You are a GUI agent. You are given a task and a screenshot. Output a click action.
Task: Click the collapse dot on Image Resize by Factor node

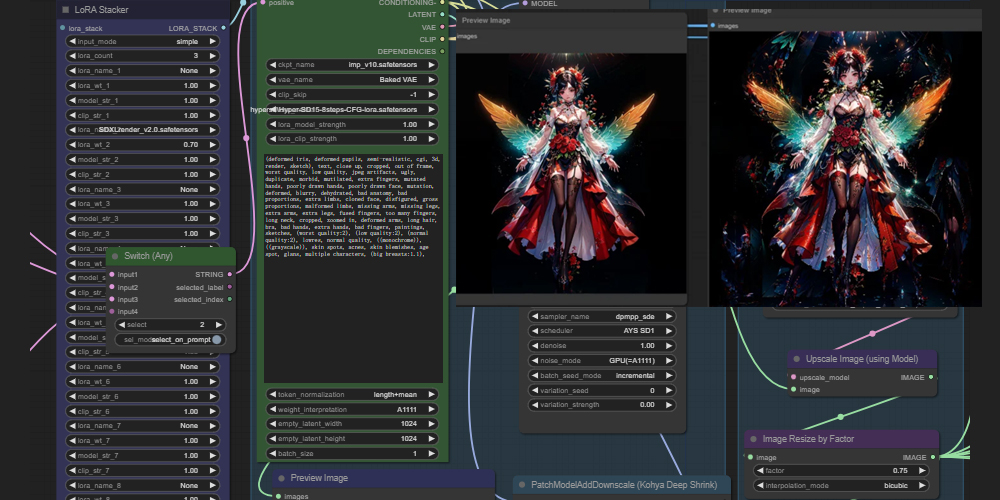[x=753, y=439]
